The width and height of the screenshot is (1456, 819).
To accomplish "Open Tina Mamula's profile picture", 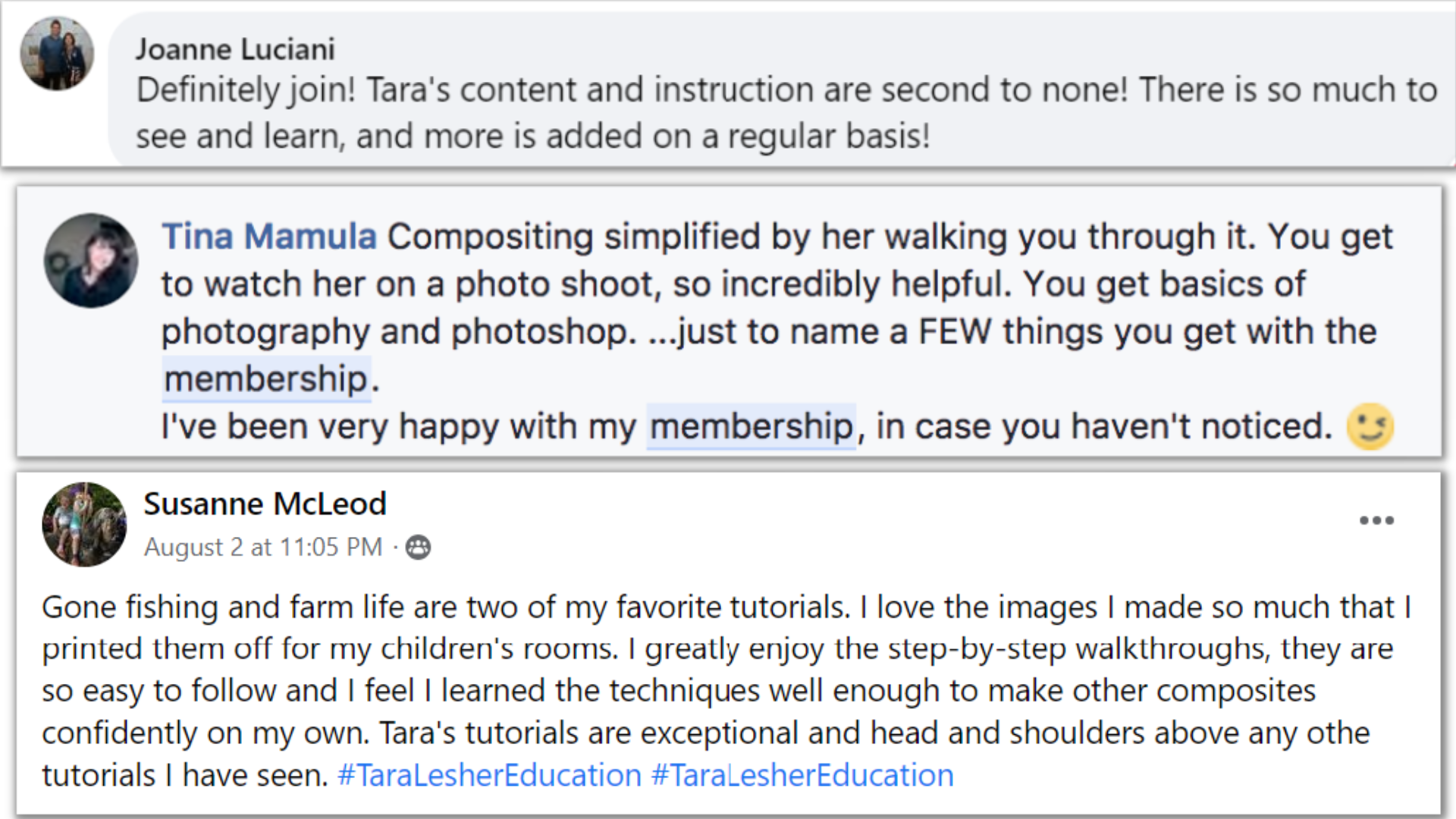I will click(x=91, y=260).
